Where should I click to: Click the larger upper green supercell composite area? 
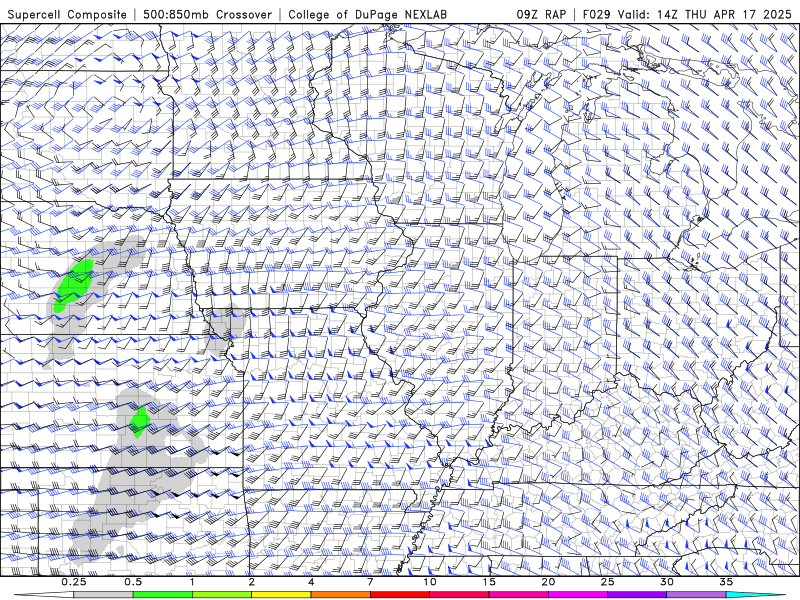coord(74,285)
